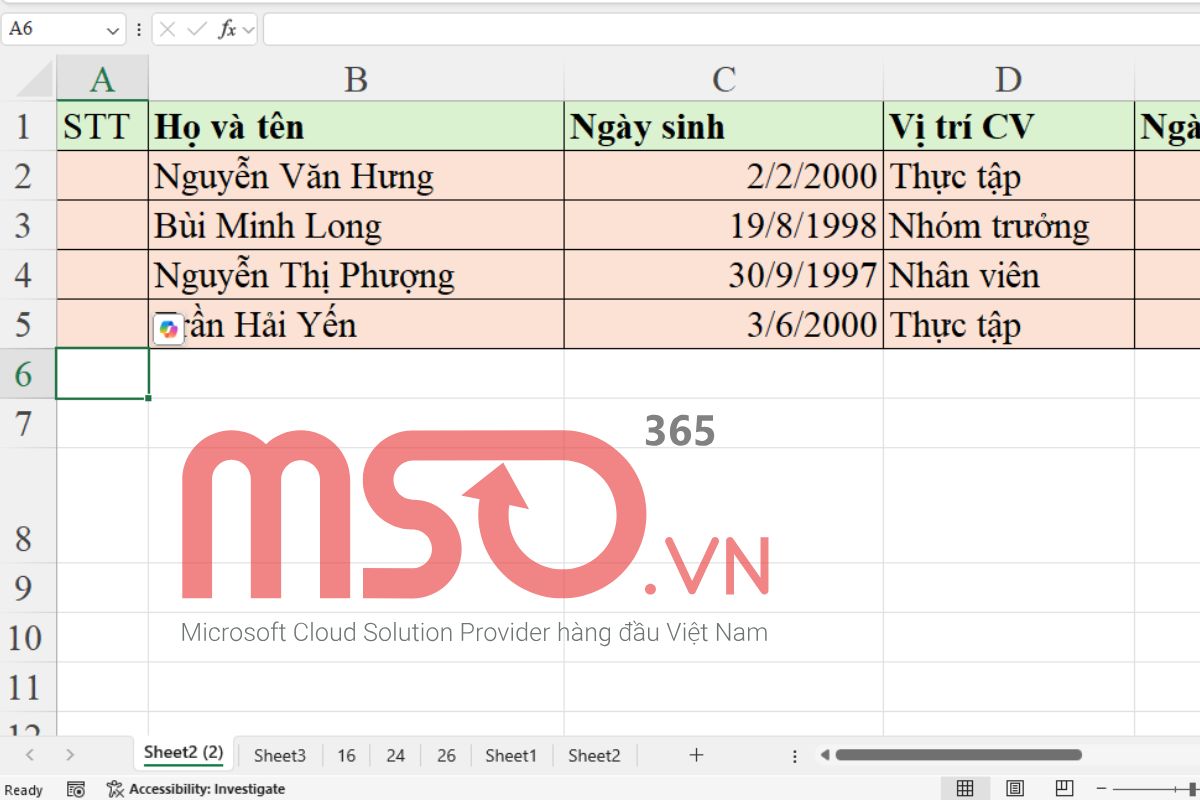Screen dimensions: 1200x800
Task: Select column C header
Action: tap(724, 78)
